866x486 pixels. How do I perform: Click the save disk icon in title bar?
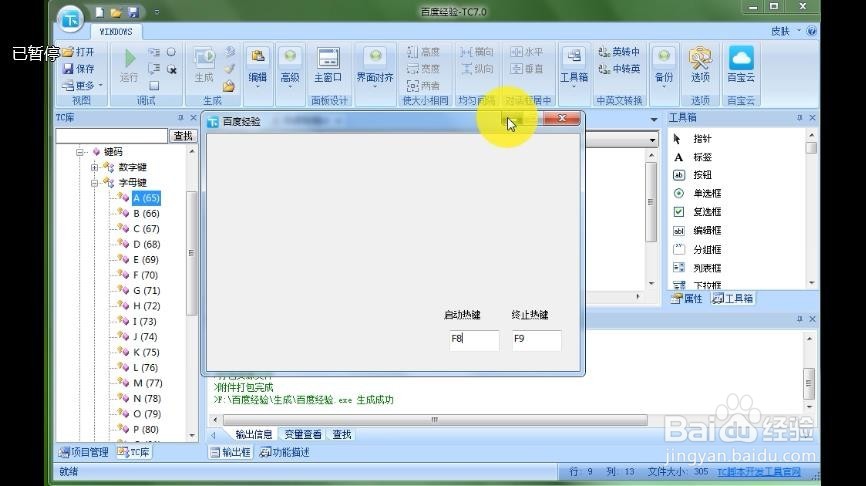click(x=133, y=12)
